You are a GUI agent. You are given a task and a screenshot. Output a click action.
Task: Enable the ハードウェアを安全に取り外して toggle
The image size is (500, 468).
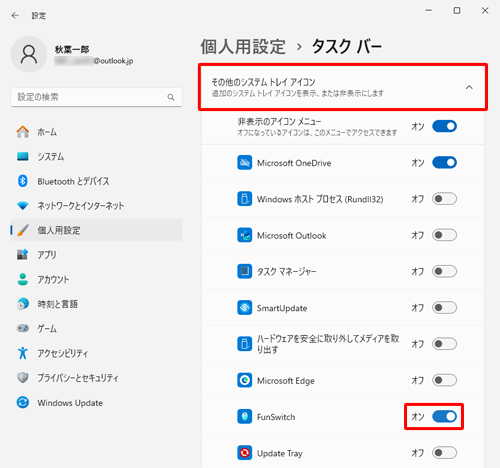pyautogui.click(x=444, y=344)
